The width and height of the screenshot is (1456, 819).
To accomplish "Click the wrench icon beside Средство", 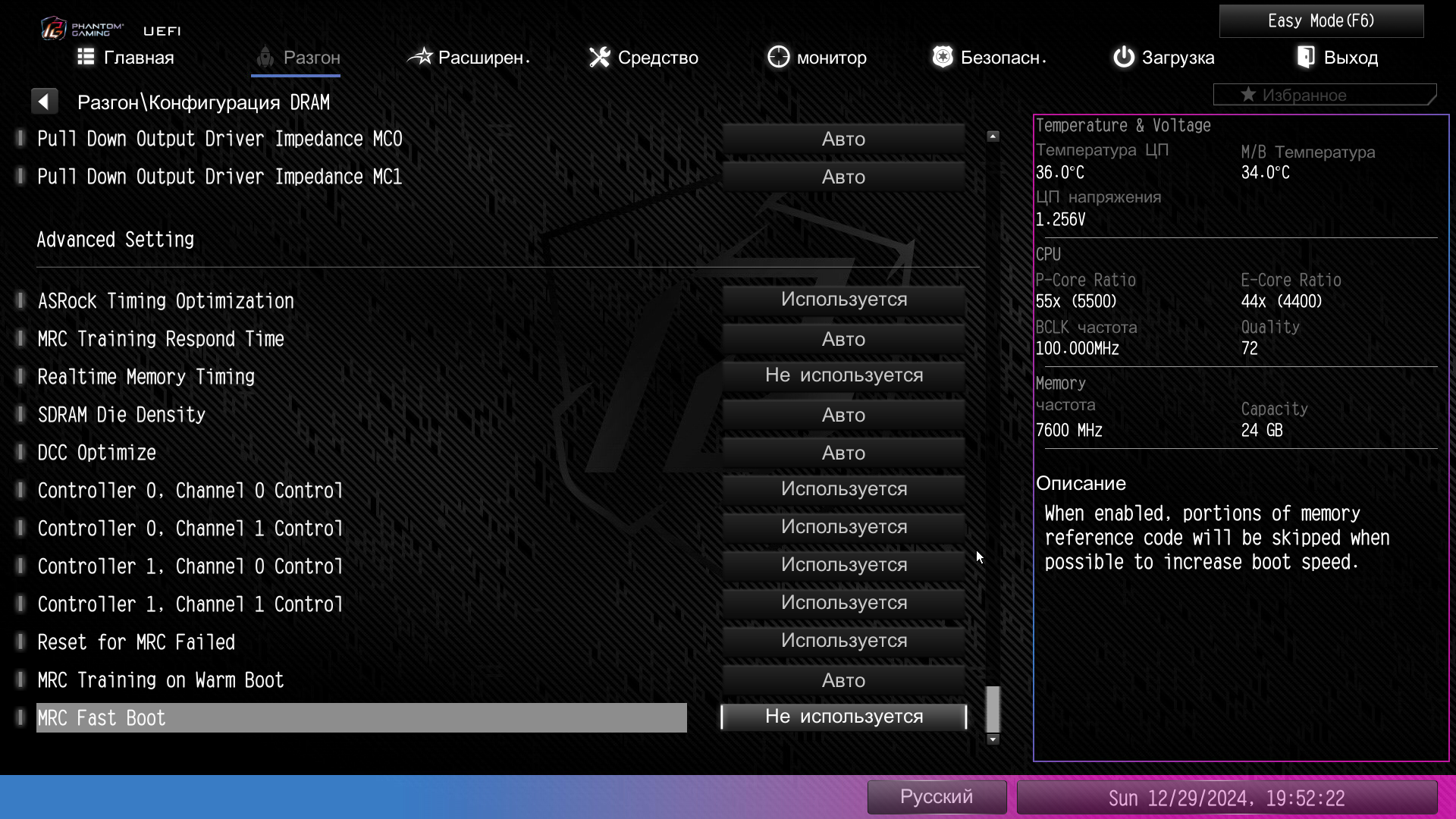I will 599,57.
